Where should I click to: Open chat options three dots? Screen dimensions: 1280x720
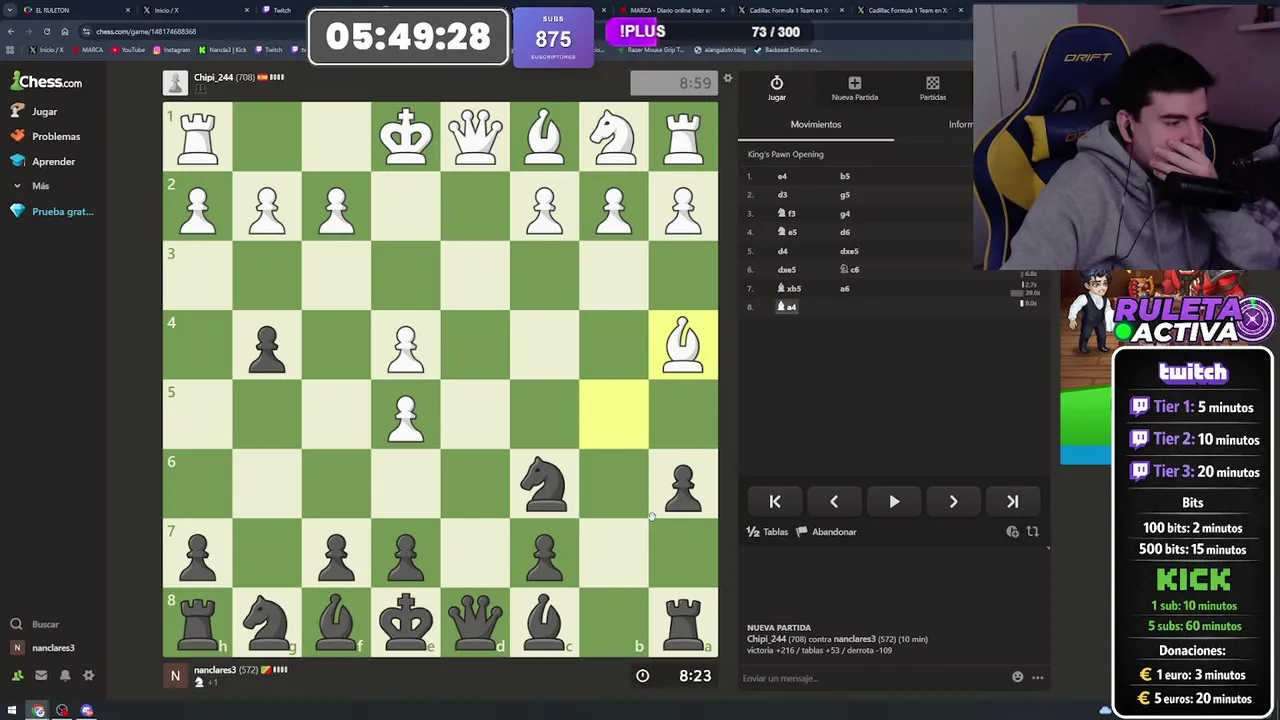click(1038, 678)
